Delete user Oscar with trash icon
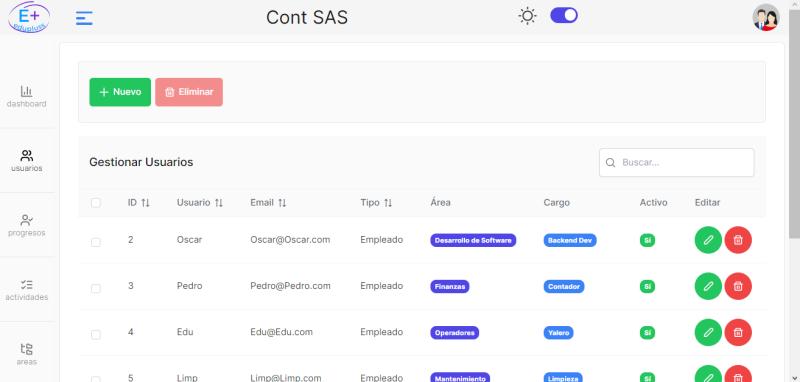 coord(738,240)
